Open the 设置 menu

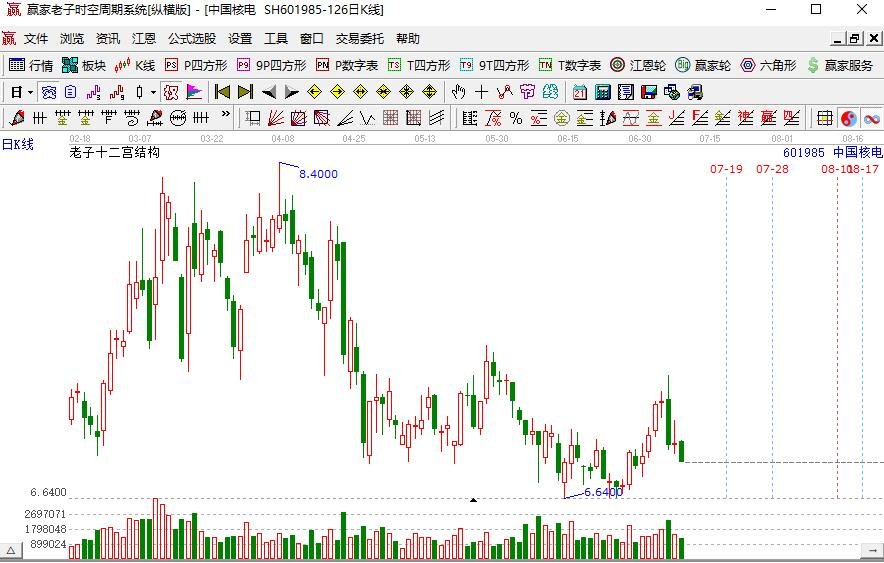click(x=240, y=39)
